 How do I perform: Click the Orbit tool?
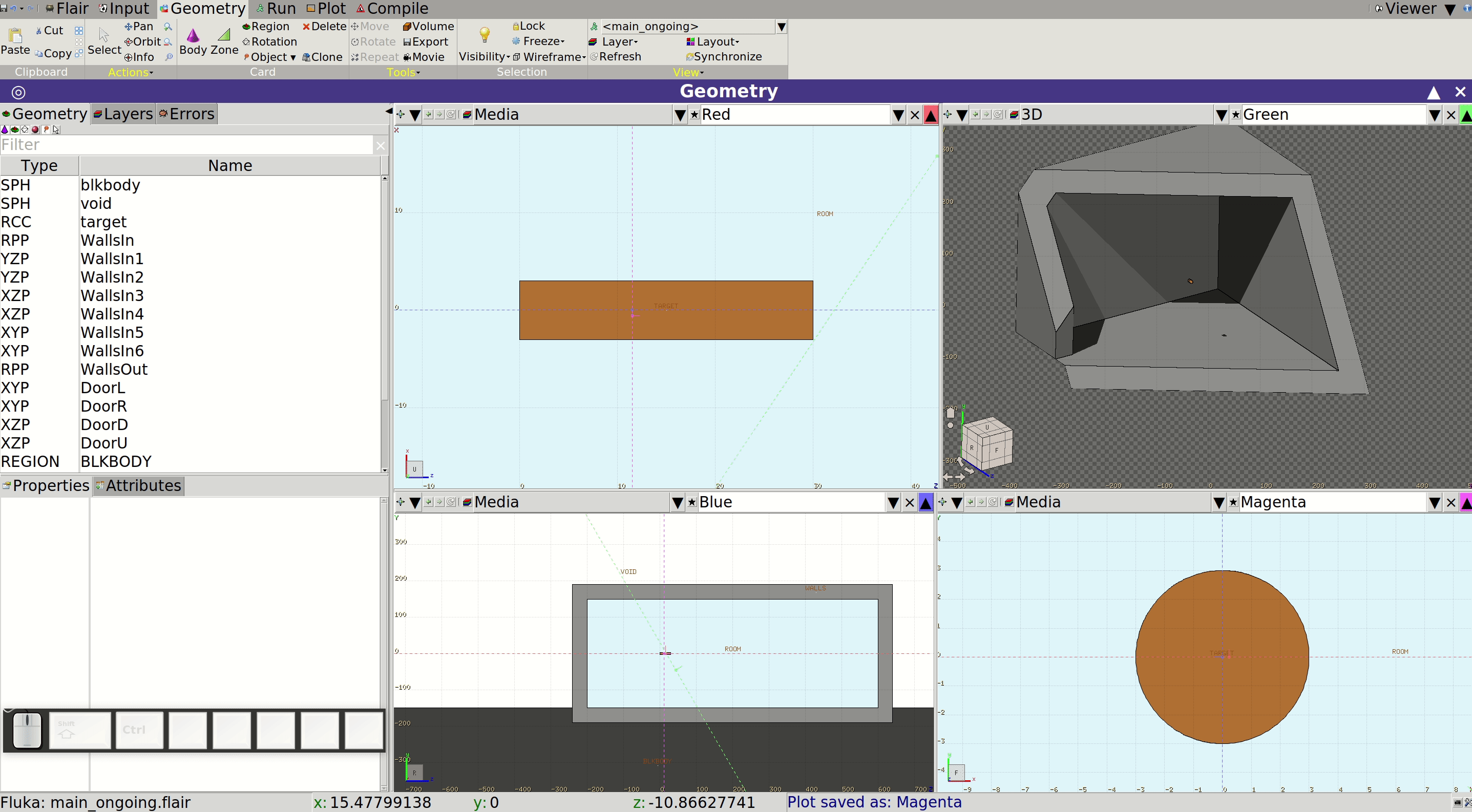[143, 41]
